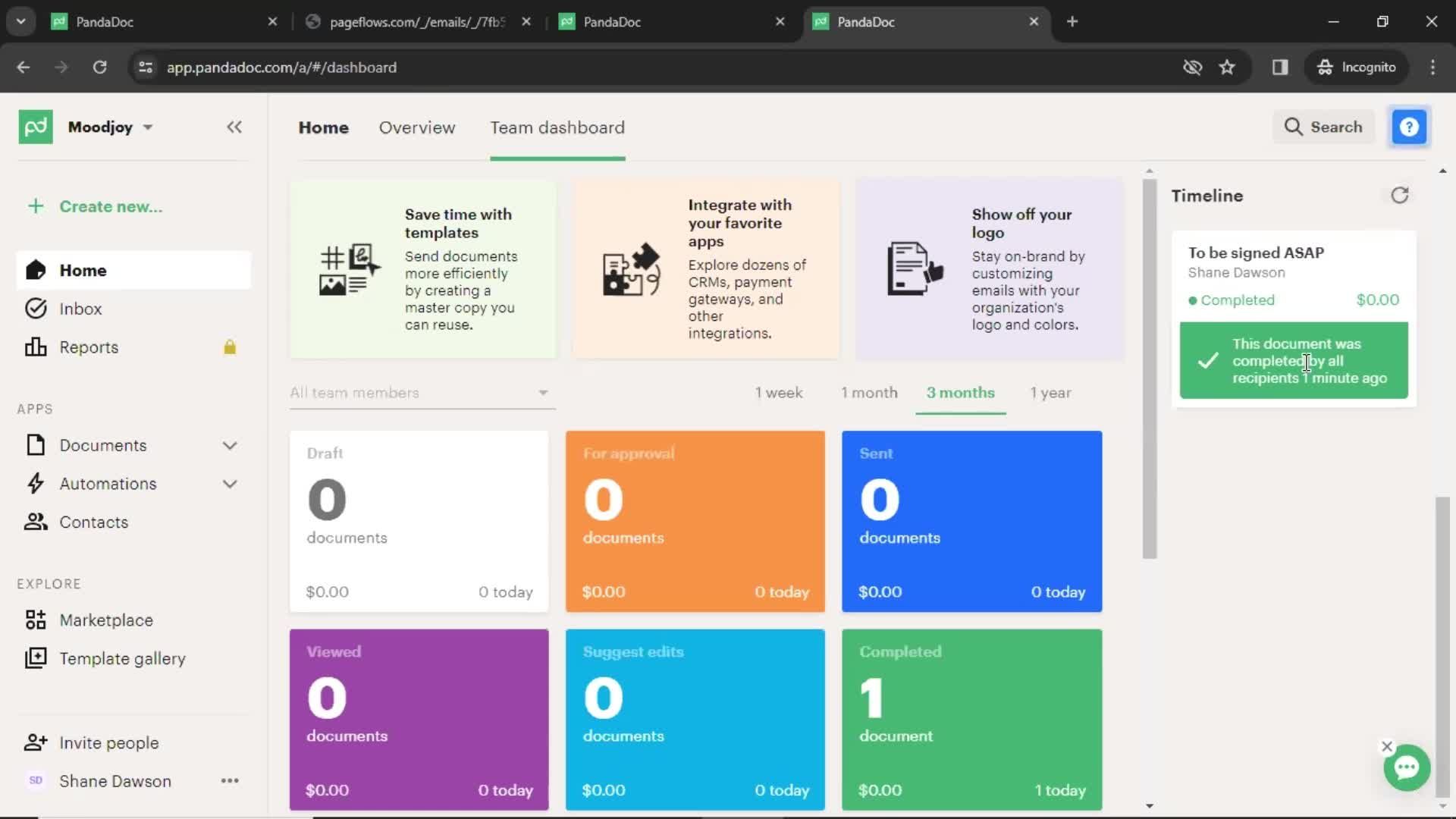Collapse the sidebar with double-chevron icon
Screen dimensions: 1456x819
click(234, 127)
